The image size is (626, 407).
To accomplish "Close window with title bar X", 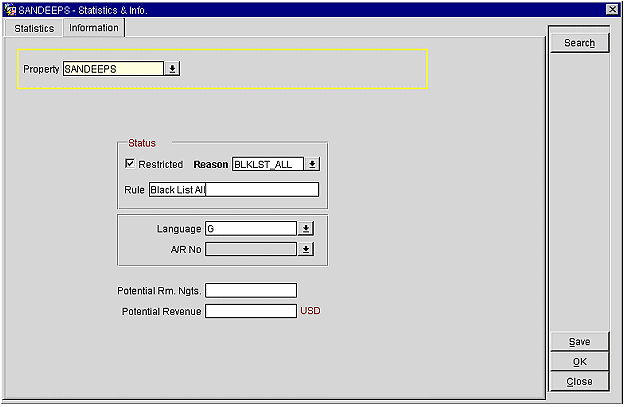I will 612,9.
